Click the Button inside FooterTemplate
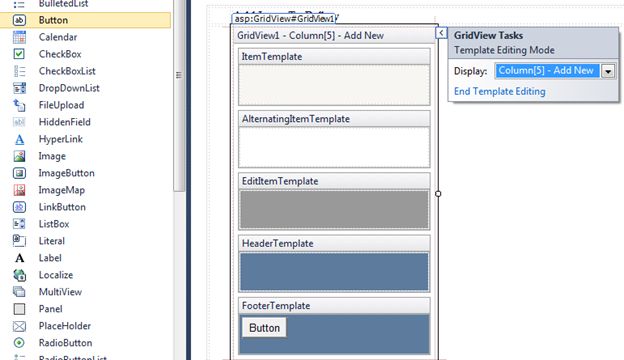Screen dimensions: 624x360 [x=264, y=328]
